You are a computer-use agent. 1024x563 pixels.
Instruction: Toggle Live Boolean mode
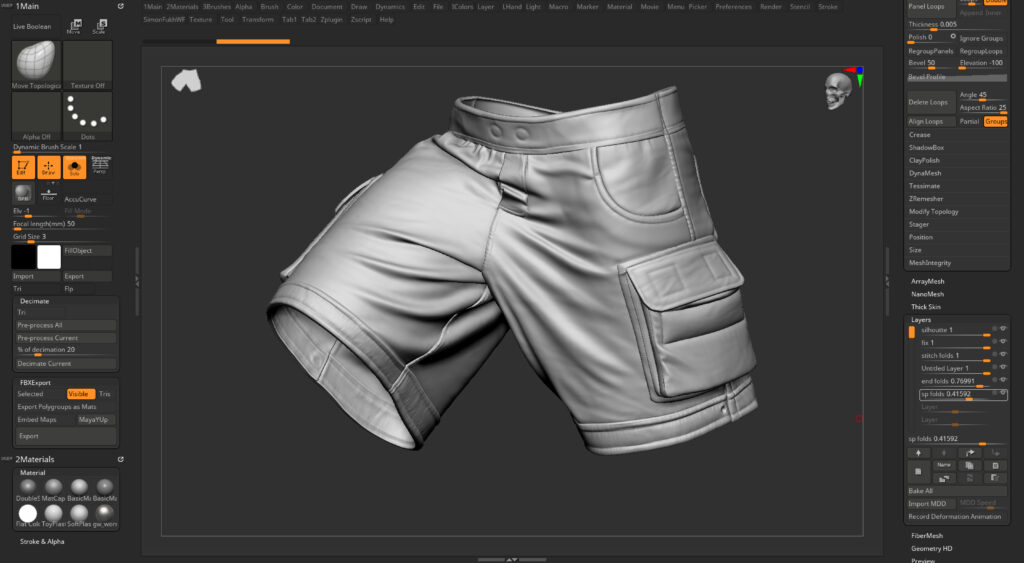32,27
